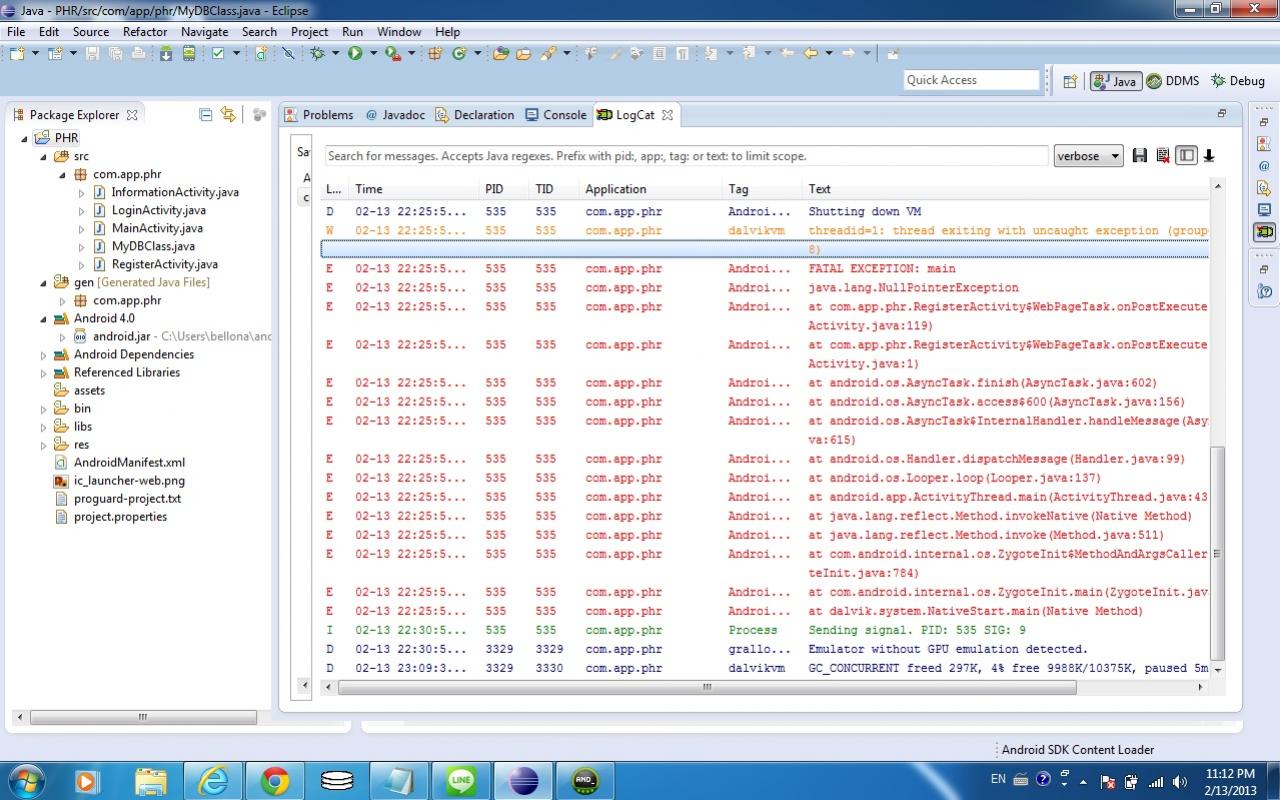Open the verbose log level dropdown

pyautogui.click(x=1088, y=156)
